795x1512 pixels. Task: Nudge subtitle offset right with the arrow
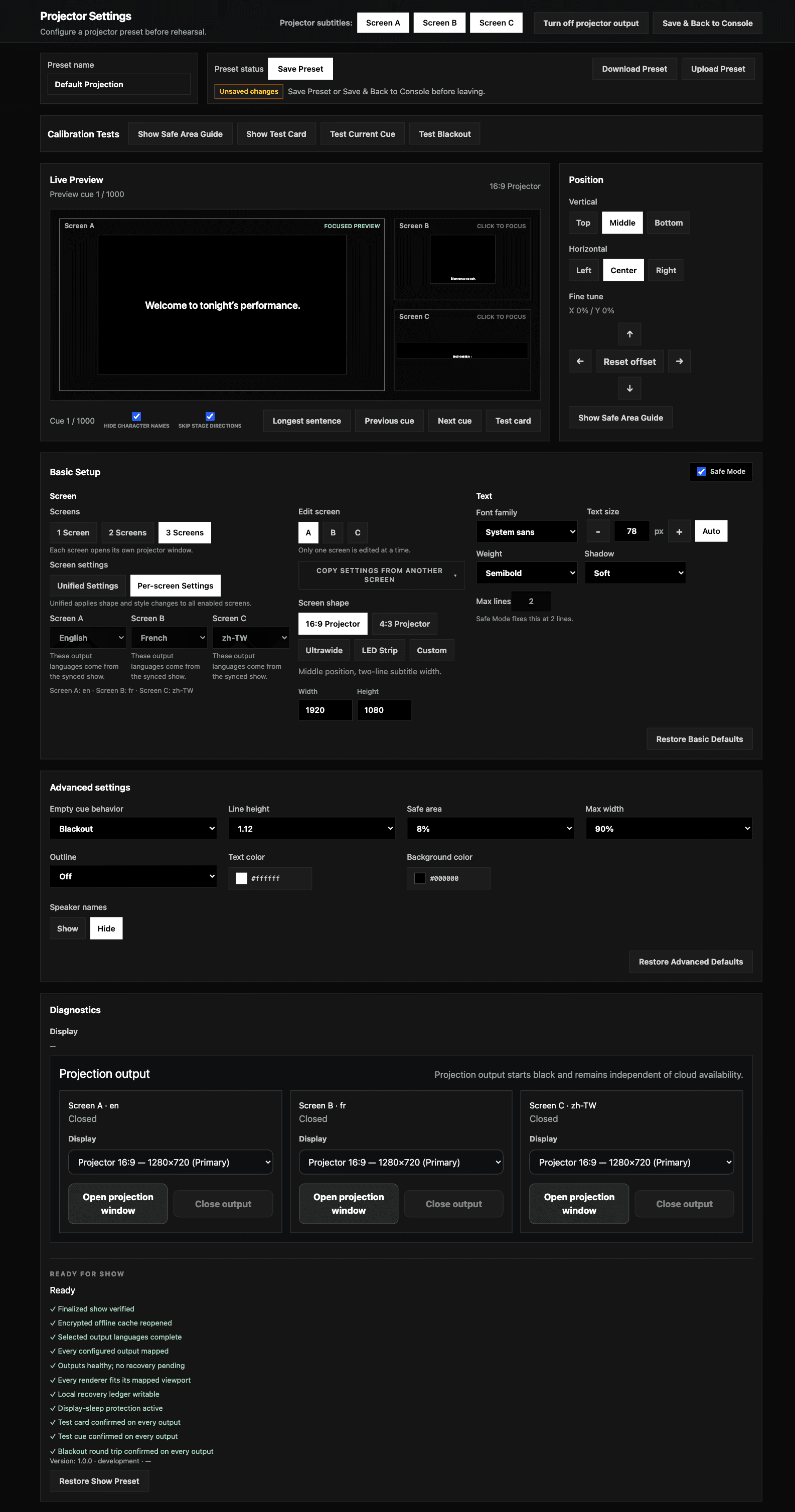[679, 361]
